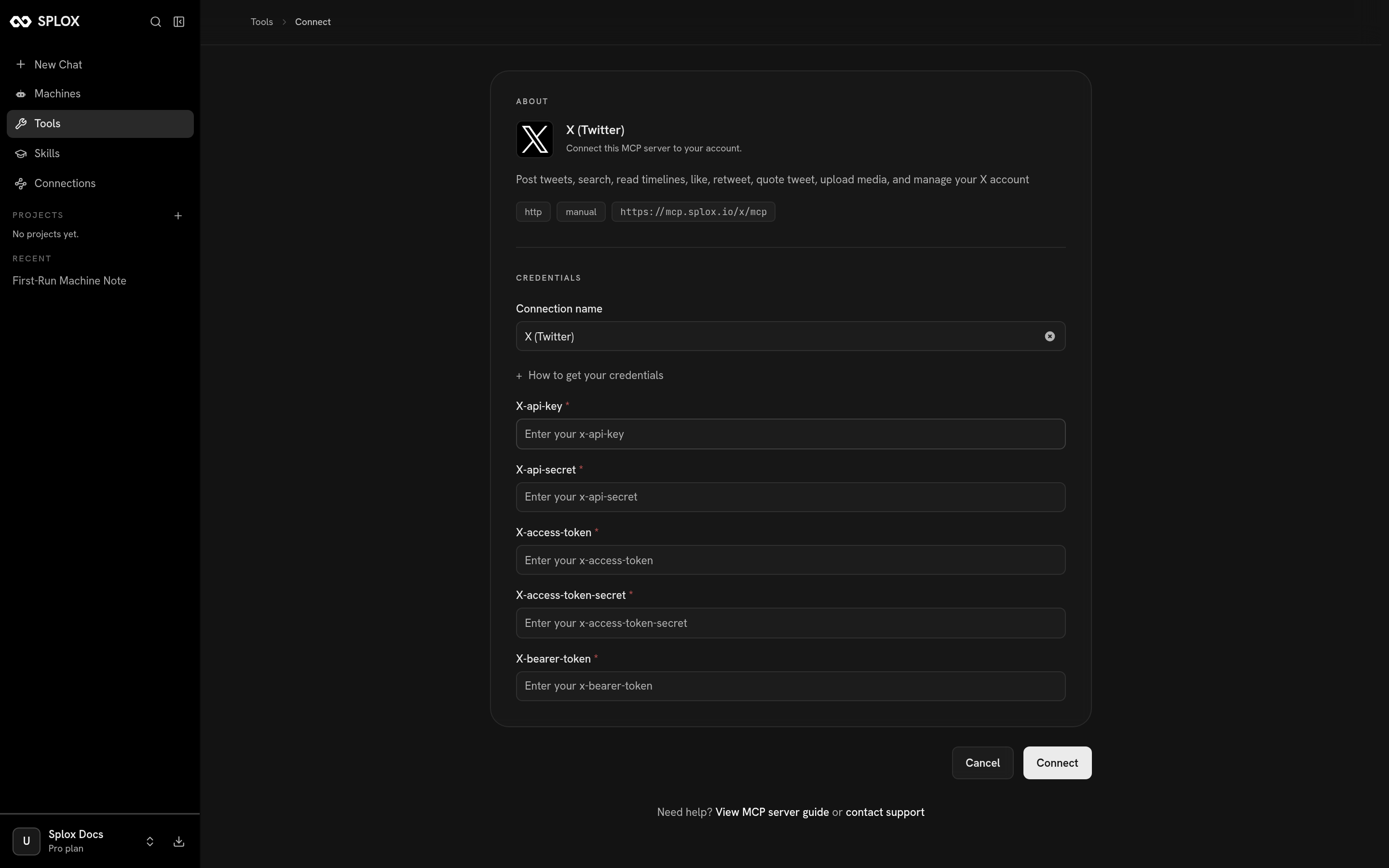Click the Skills graduation cap icon
The height and width of the screenshot is (868, 1389).
click(21, 153)
